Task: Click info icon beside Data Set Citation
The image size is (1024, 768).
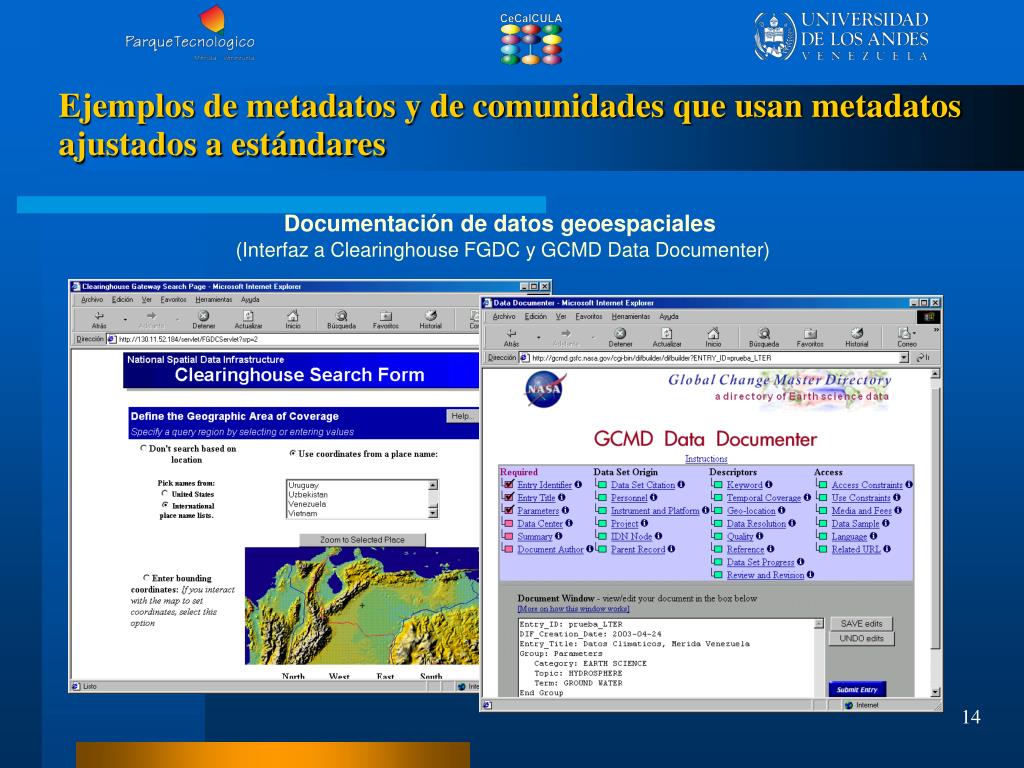Action: click(681, 485)
